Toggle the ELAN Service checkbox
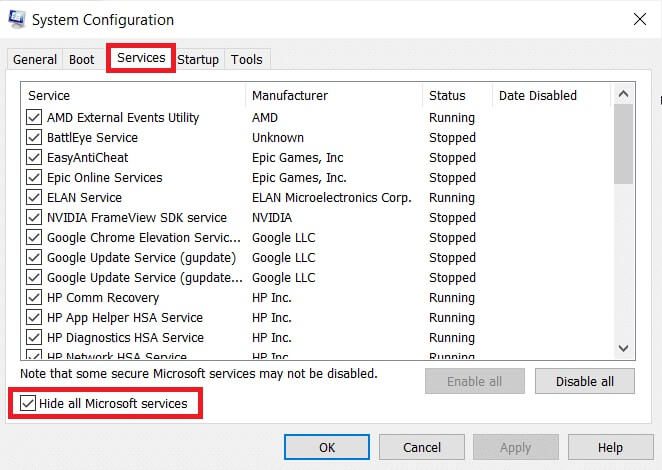 (x=34, y=197)
